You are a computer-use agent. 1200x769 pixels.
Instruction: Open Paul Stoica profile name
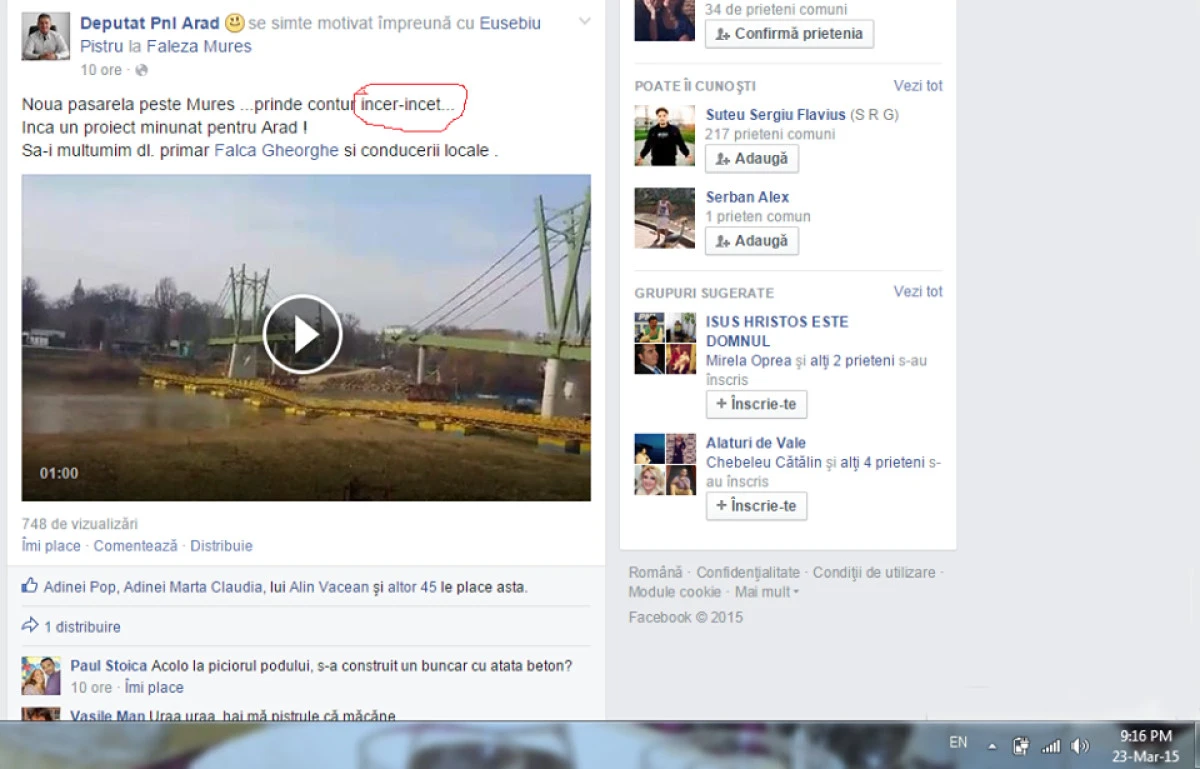(109, 666)
